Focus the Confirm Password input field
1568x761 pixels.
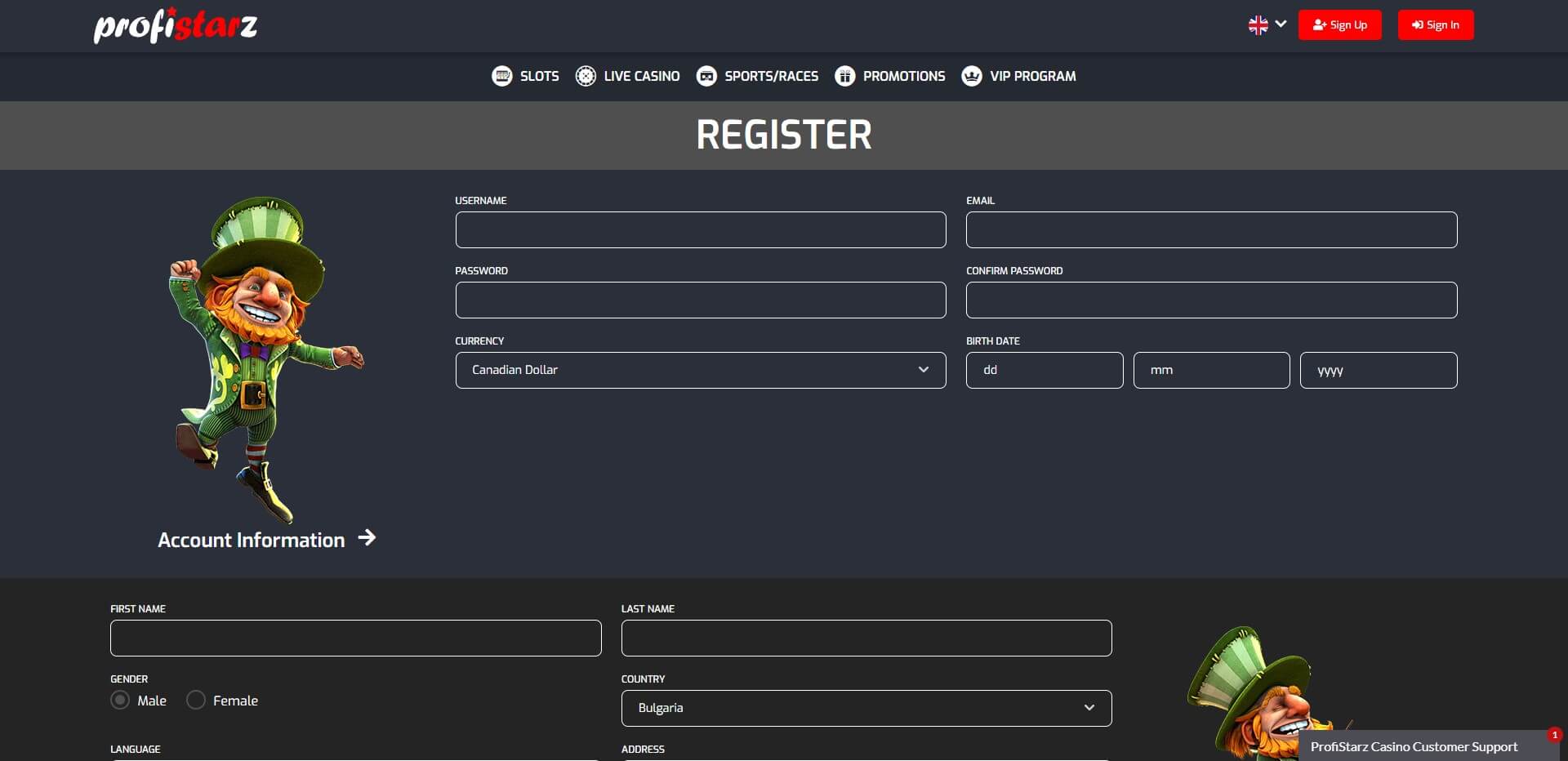tap(1211, 300)
